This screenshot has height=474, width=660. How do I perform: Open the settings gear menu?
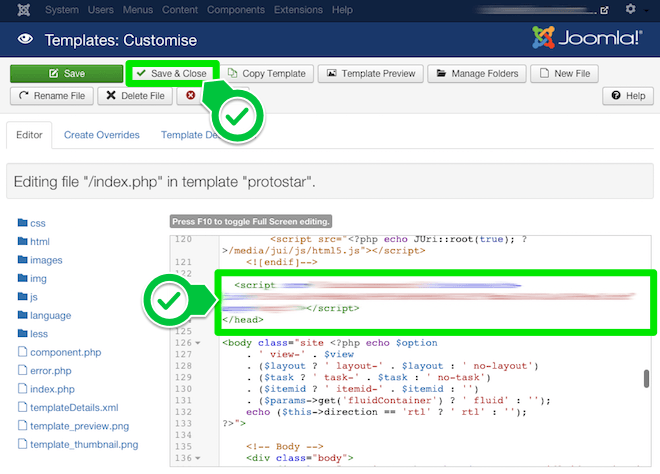629,10
